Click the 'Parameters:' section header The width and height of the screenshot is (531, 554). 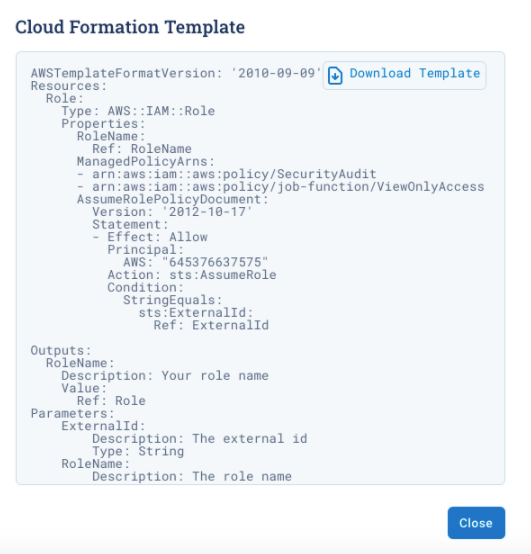point(73,413)
